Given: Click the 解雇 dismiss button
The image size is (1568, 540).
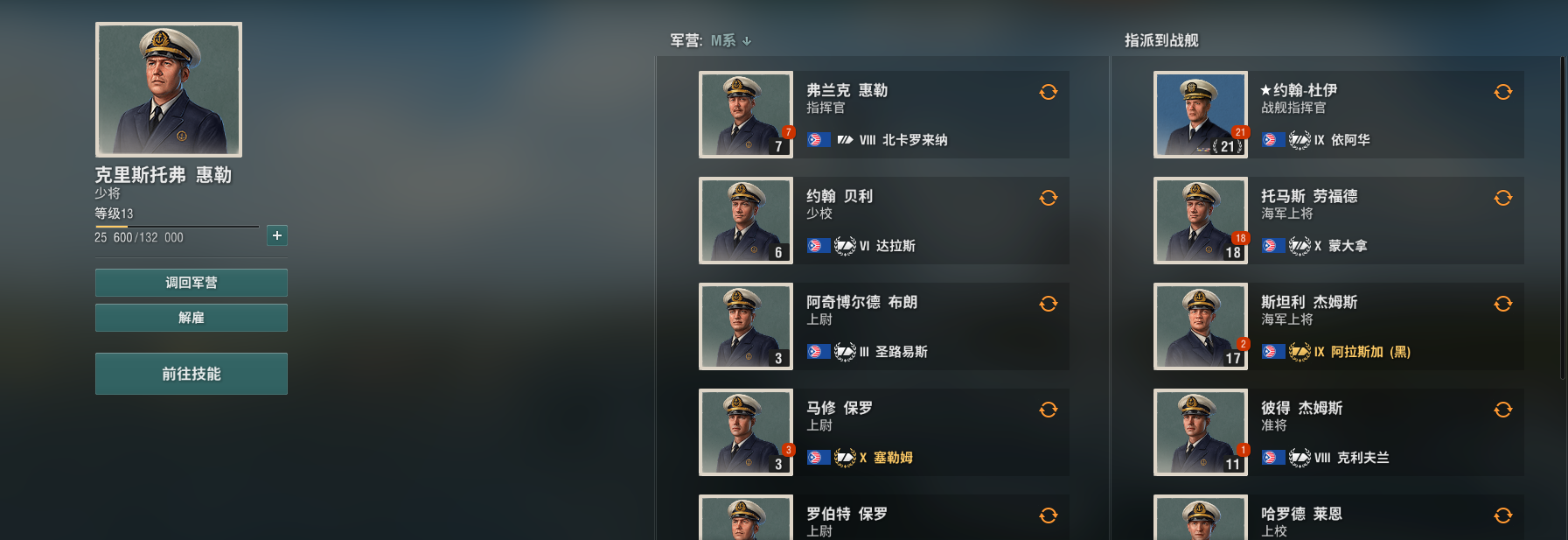Looking at the screenshot, I should [192, 318].
